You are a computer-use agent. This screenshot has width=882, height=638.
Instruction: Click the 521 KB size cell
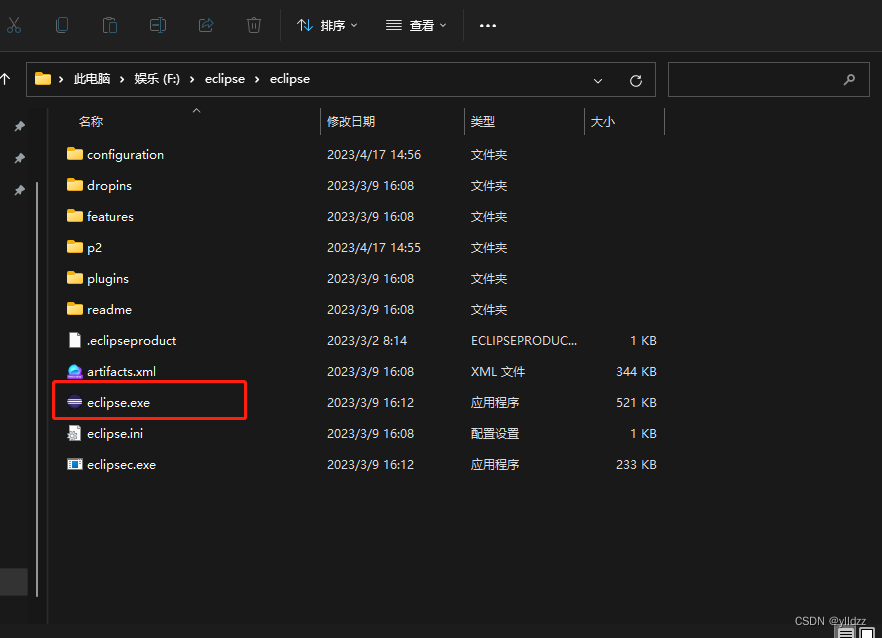coord(636,402)
